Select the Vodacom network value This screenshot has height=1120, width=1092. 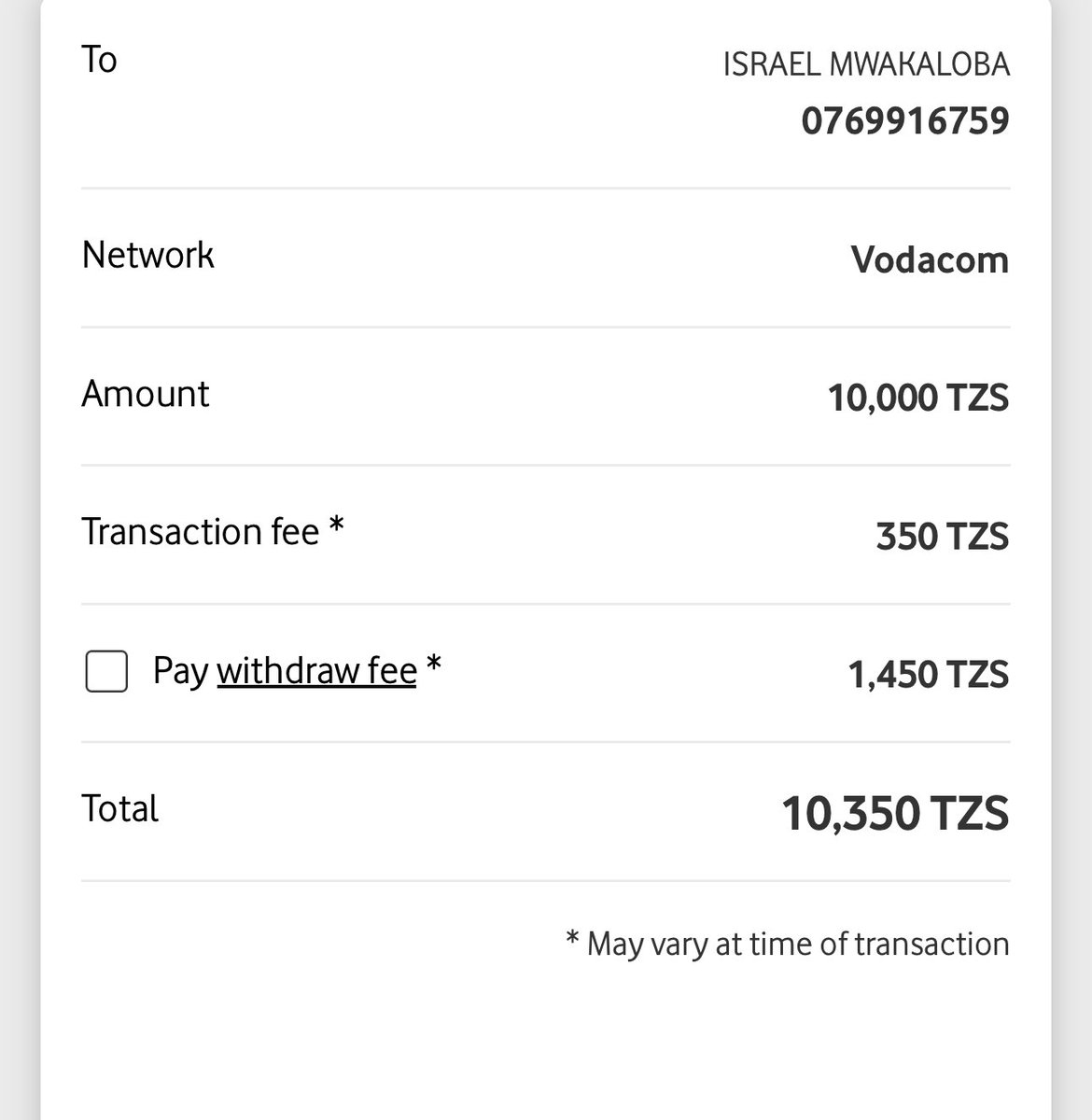point(930,259)
